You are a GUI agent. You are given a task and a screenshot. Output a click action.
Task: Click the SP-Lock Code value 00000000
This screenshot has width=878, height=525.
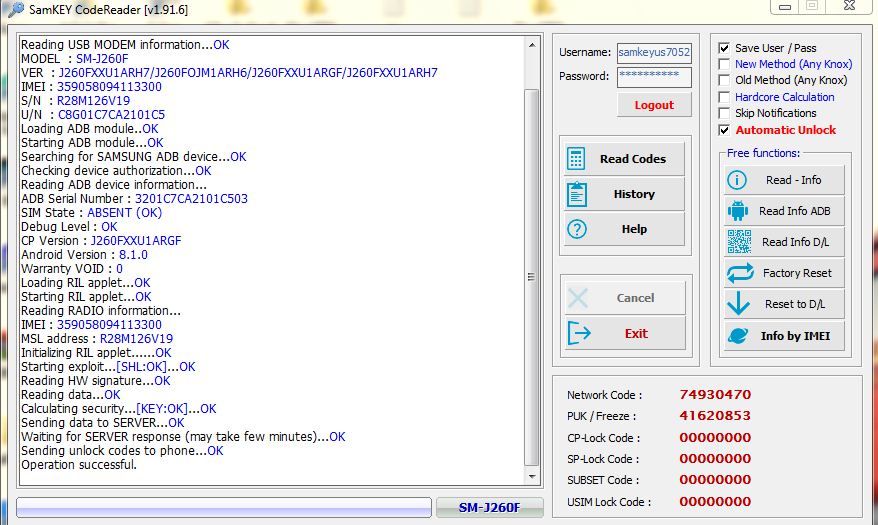click(x=715, y=458)
